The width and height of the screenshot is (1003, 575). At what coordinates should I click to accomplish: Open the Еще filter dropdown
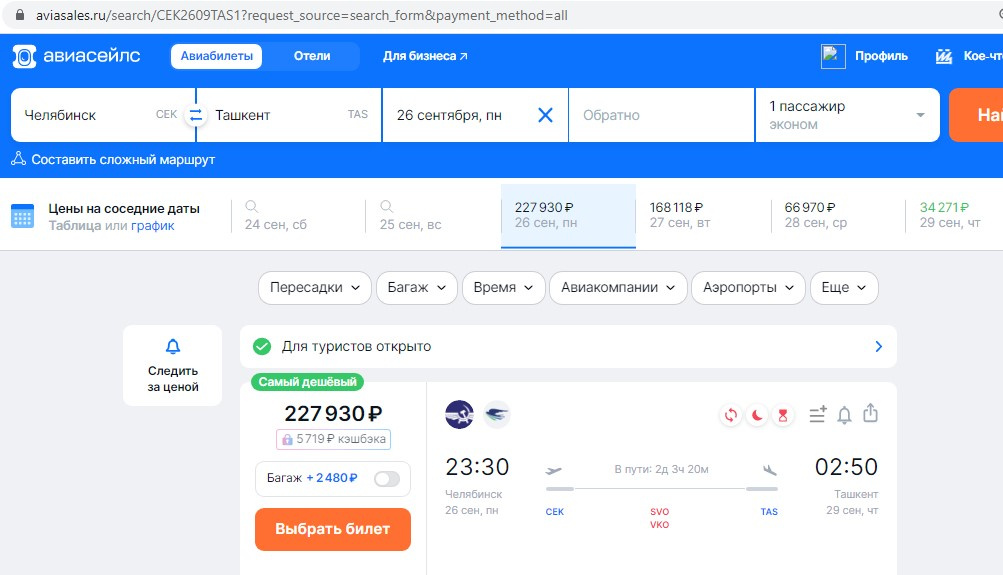tap(844, 288)
